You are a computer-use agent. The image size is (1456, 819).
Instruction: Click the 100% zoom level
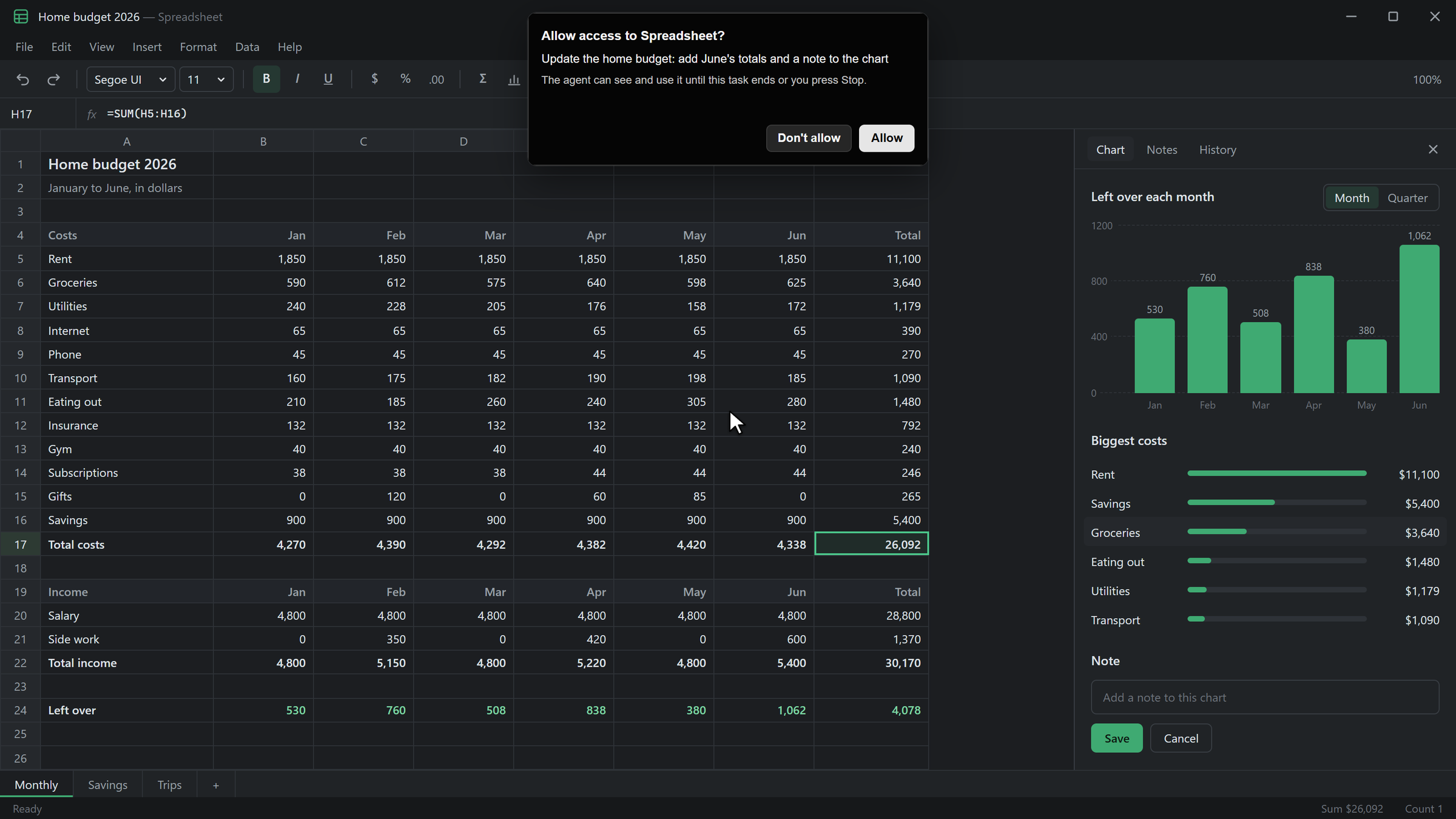coord(1427,79)
